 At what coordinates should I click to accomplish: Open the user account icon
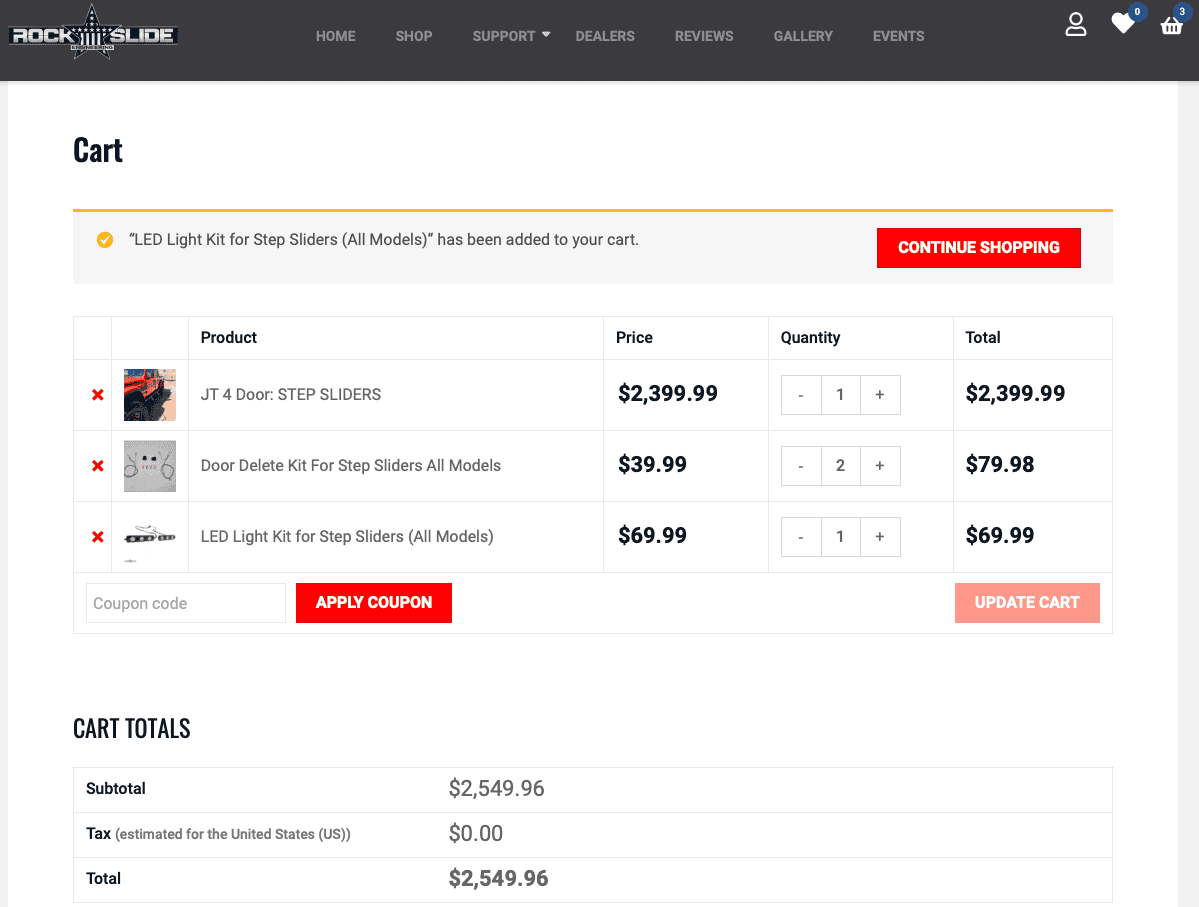[x=1076, y=24]
